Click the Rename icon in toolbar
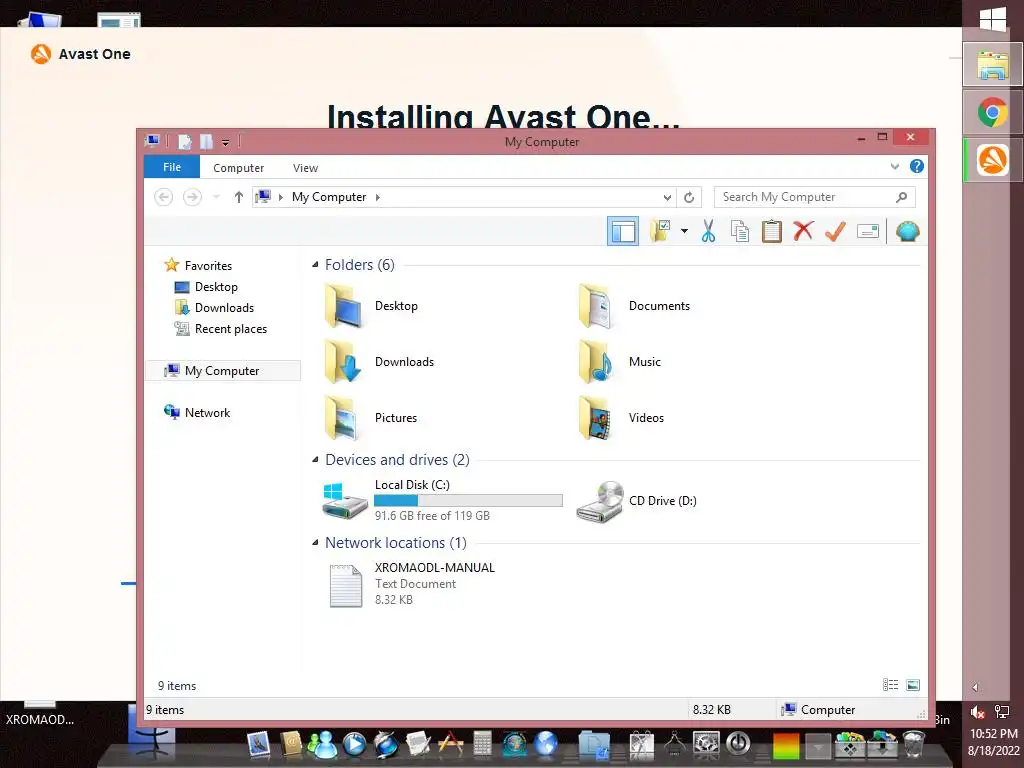This screenshot has height=768, width=1024. click(x=867, y=231)
